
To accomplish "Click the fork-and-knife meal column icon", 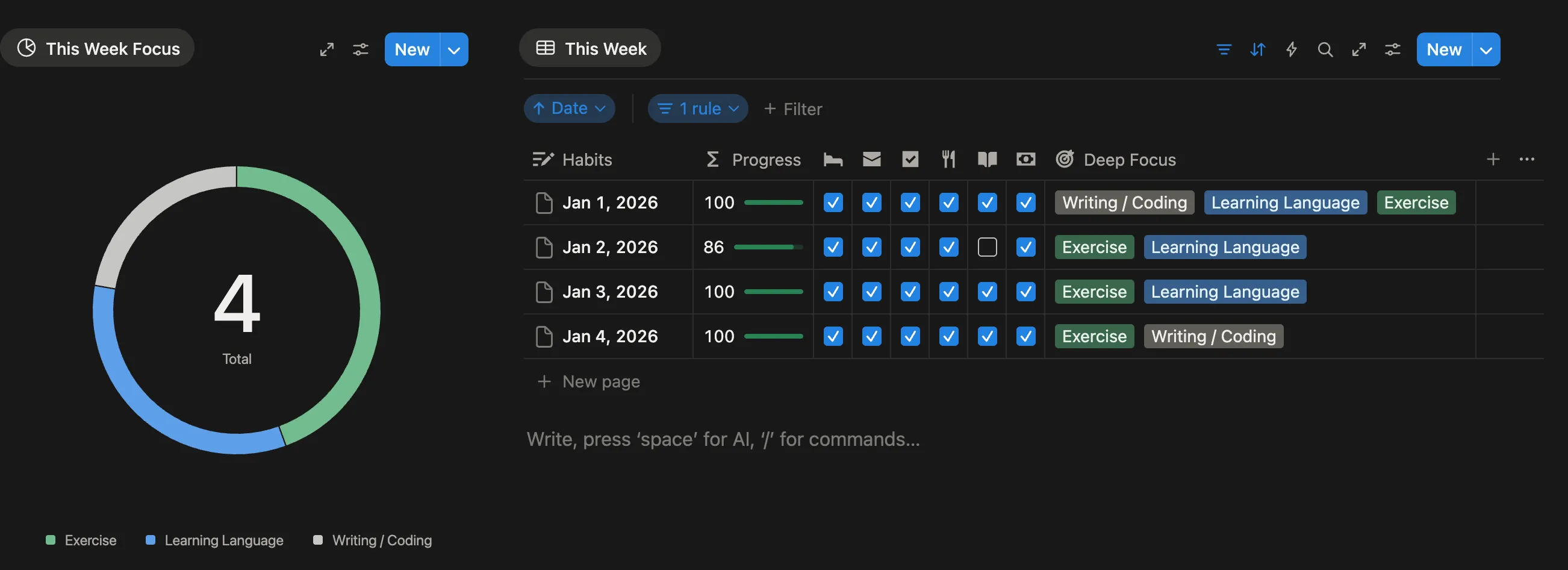I will coord(948,159).
